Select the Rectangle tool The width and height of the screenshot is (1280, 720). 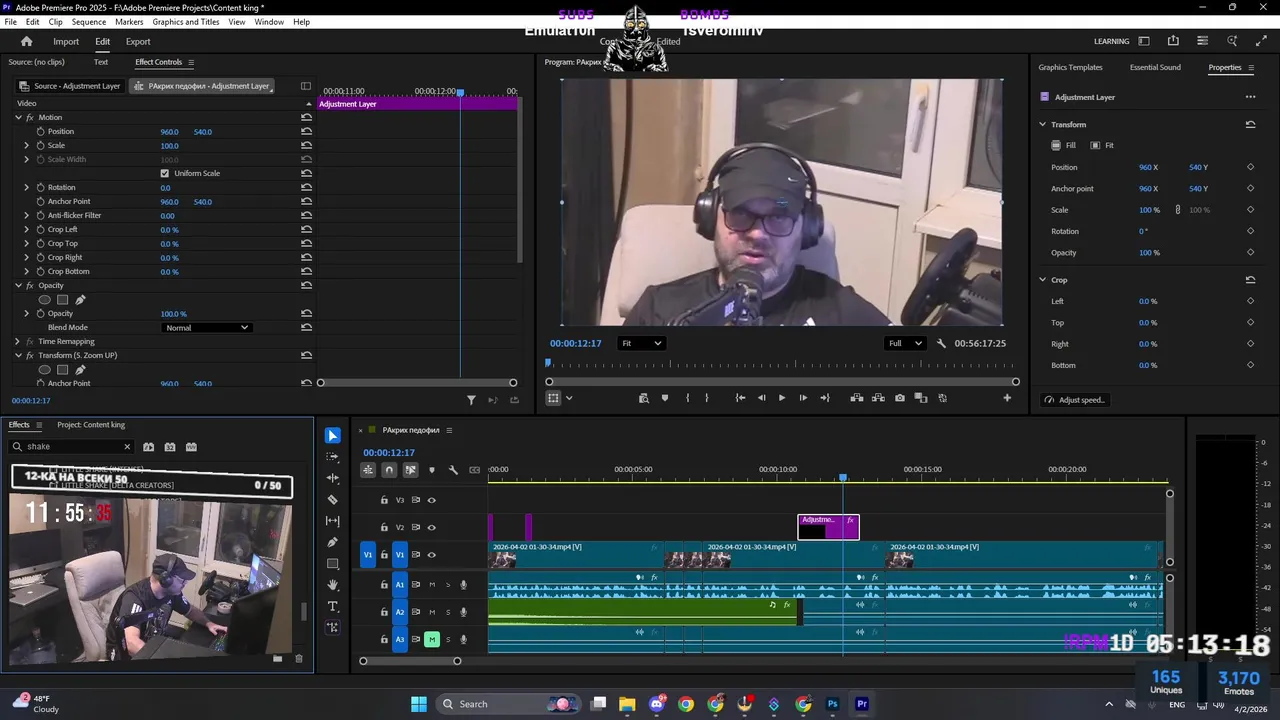[x=333, y=564]
